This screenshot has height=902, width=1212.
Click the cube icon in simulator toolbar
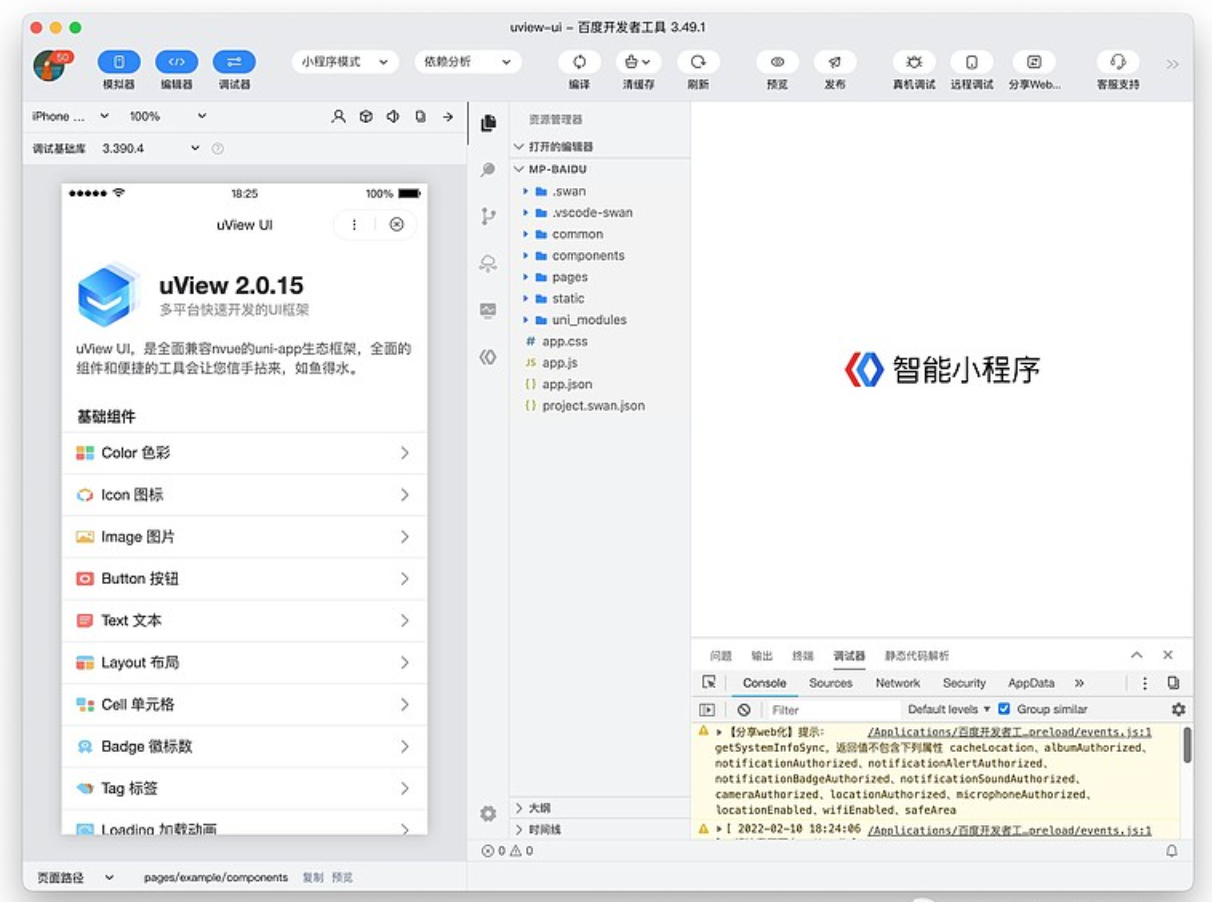[x=366, y=117]
